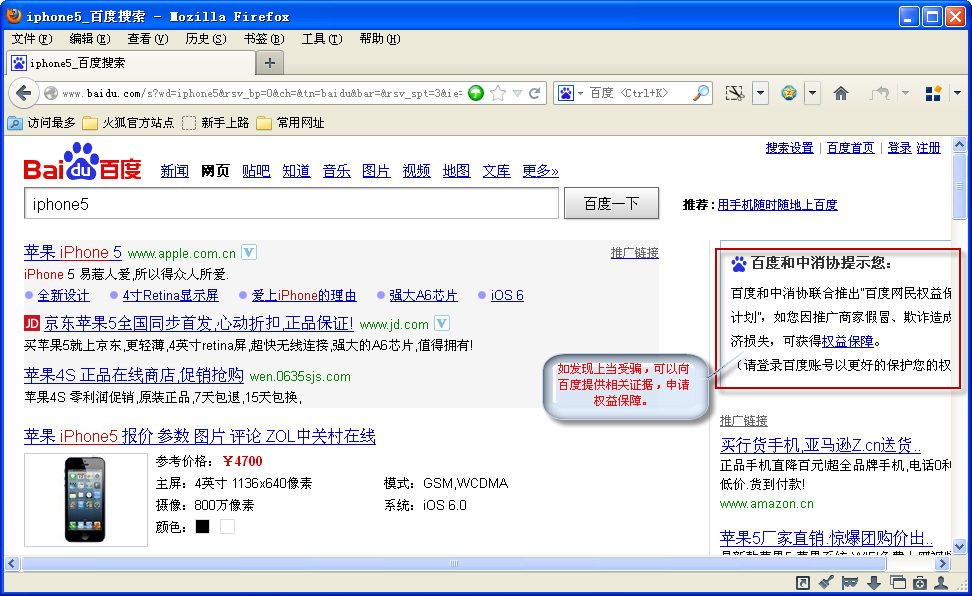
Task: Click the mask private browsing icon
Action: (x=850, y=582)
